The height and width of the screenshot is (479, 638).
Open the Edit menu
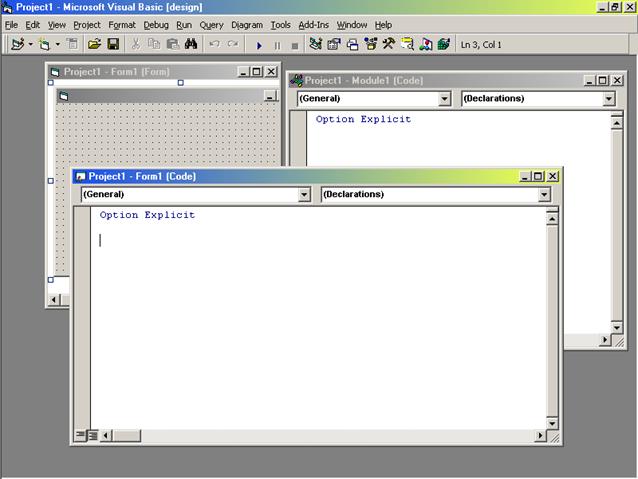click(x=33, y=25)
